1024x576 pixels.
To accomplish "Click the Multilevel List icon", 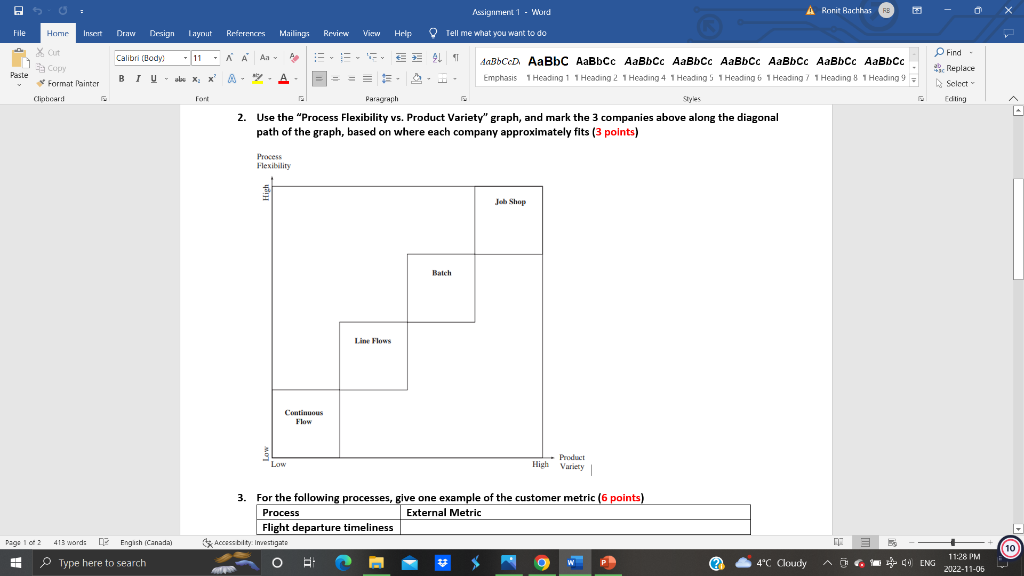I will coord(372,57).
